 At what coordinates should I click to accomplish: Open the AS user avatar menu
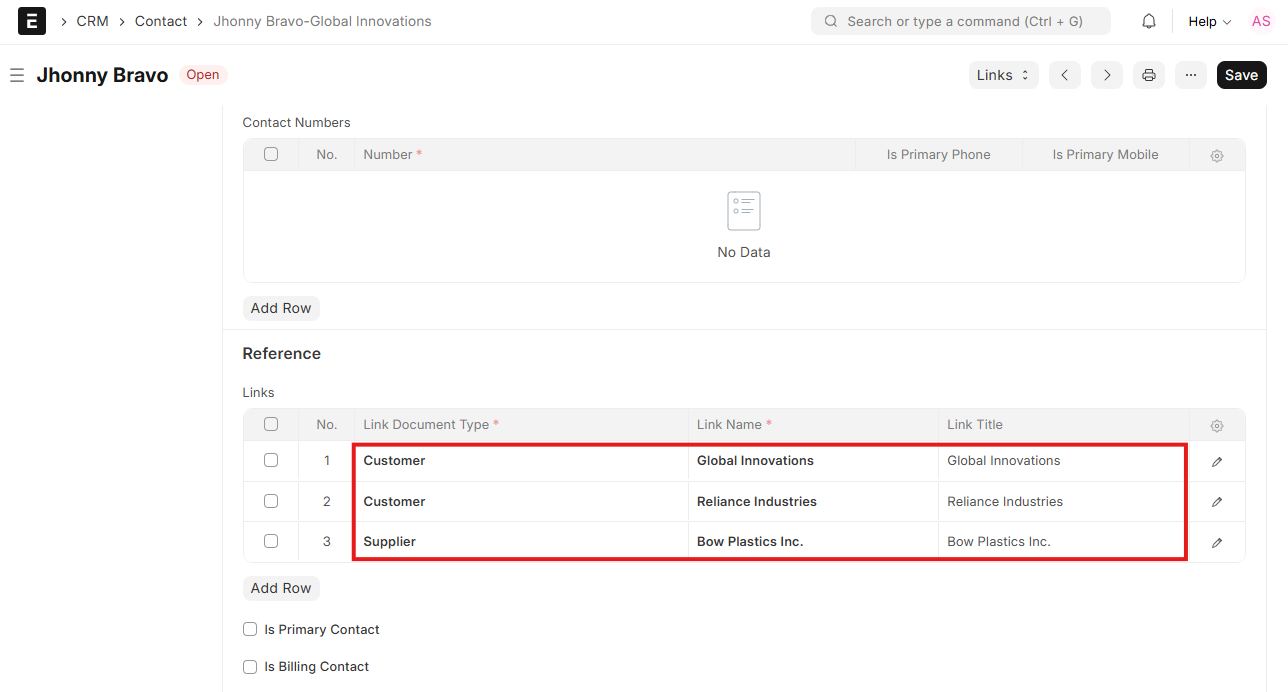tap(1261, 21)
